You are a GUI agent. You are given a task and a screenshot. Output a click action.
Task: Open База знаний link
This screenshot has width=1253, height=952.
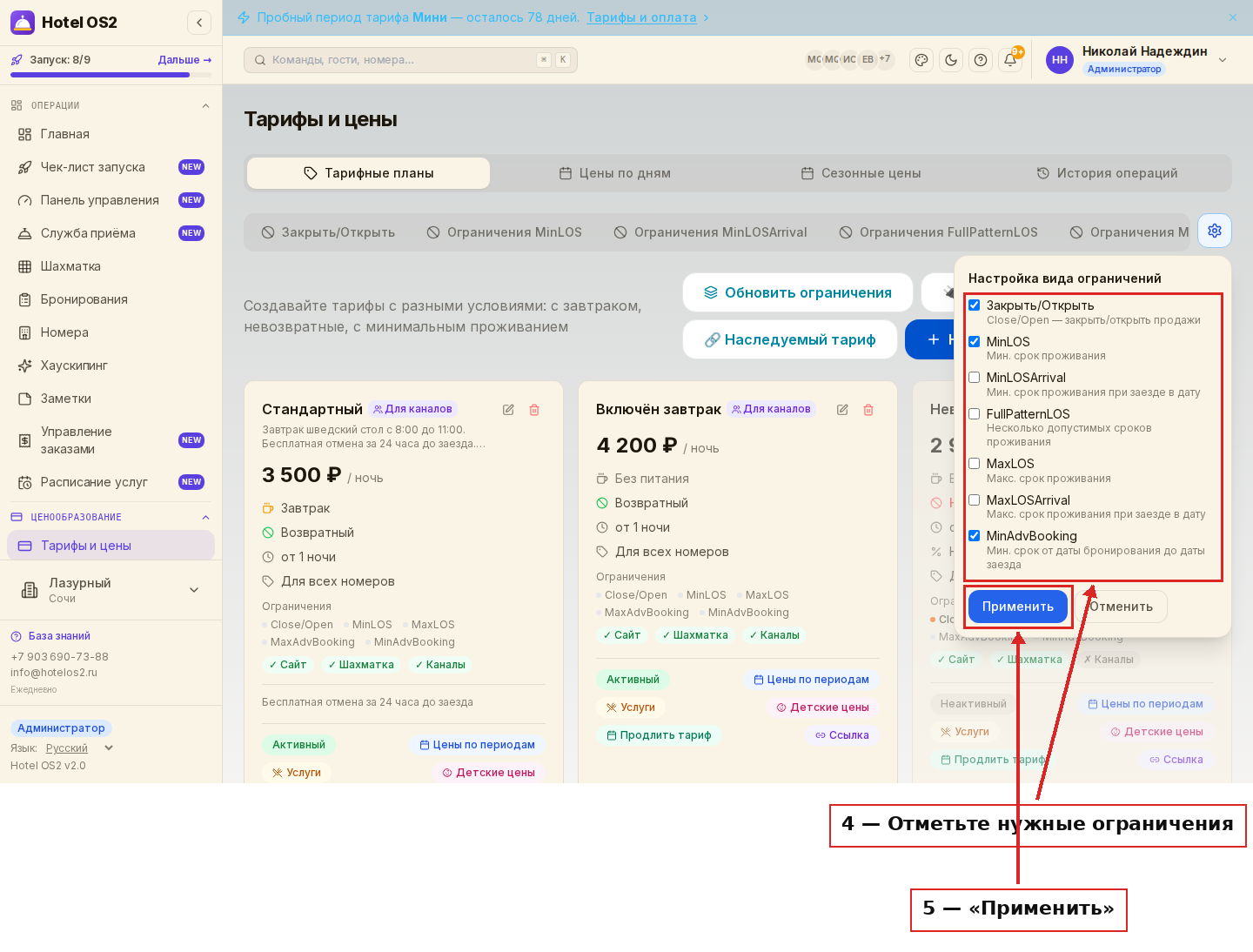[x=50, y=636]
